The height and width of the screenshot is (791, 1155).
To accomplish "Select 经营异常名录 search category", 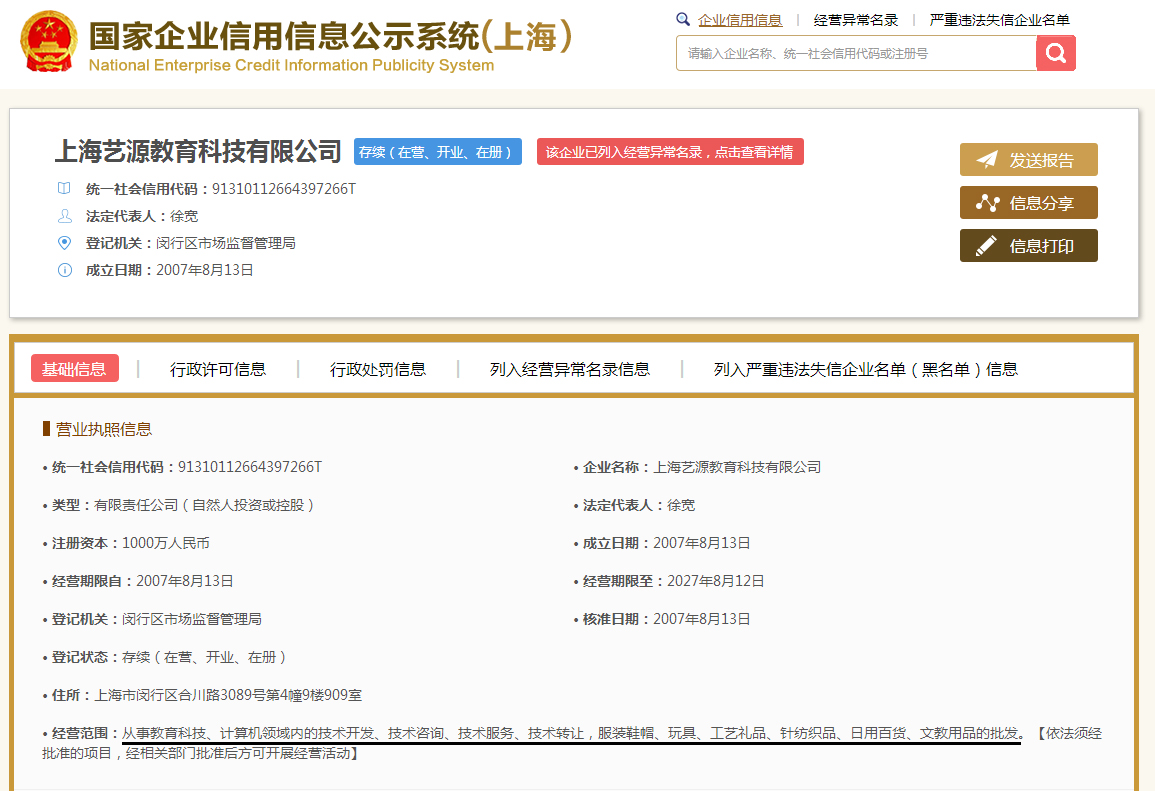I will (855, 20).
